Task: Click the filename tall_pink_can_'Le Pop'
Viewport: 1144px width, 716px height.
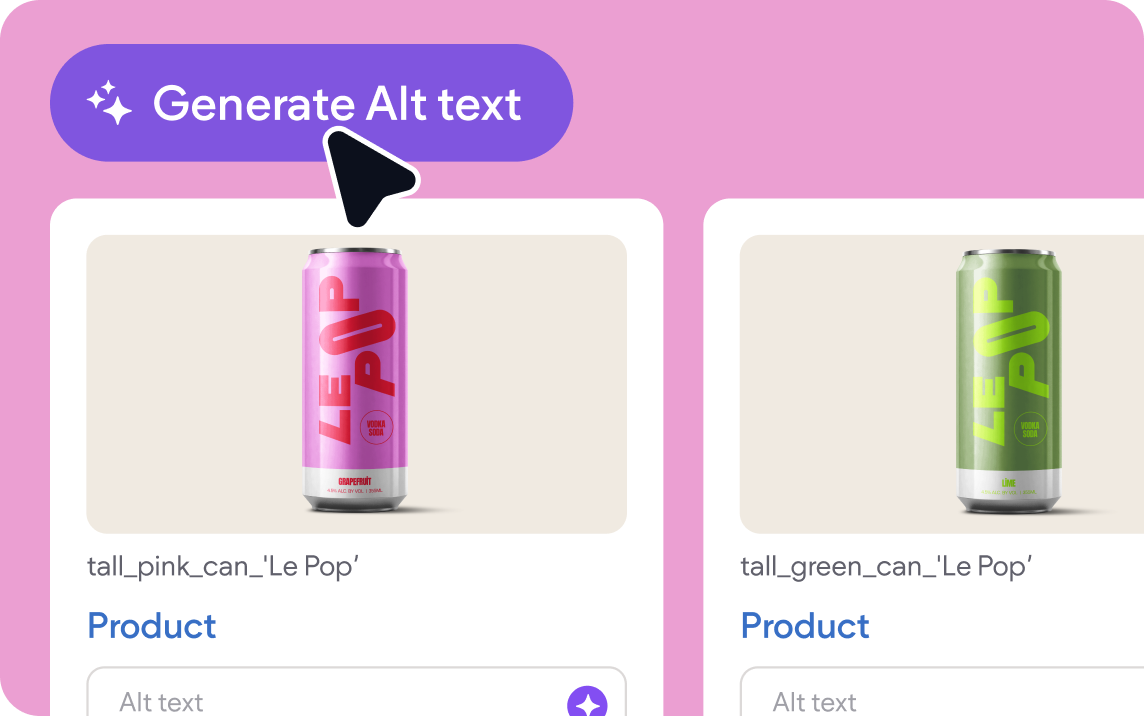Action: (x=223, y=567)
